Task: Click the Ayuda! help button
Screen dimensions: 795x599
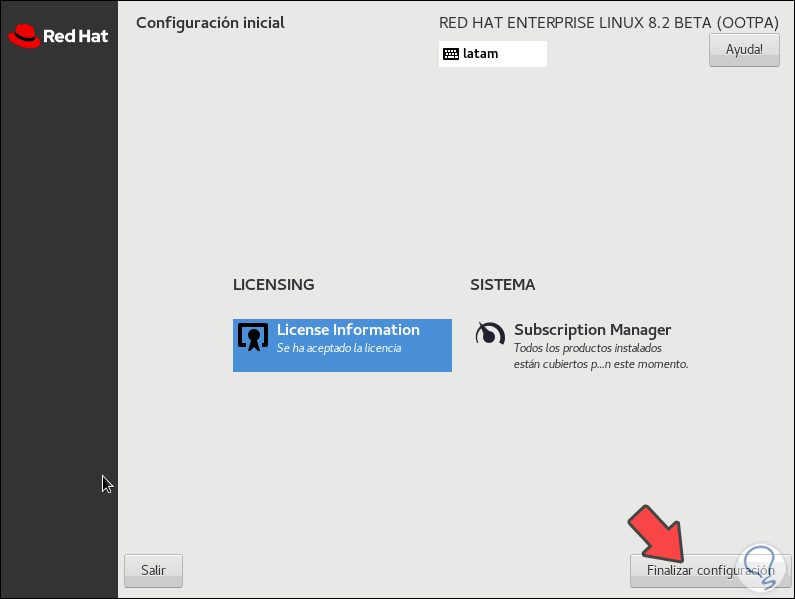Action: point(744,50)
